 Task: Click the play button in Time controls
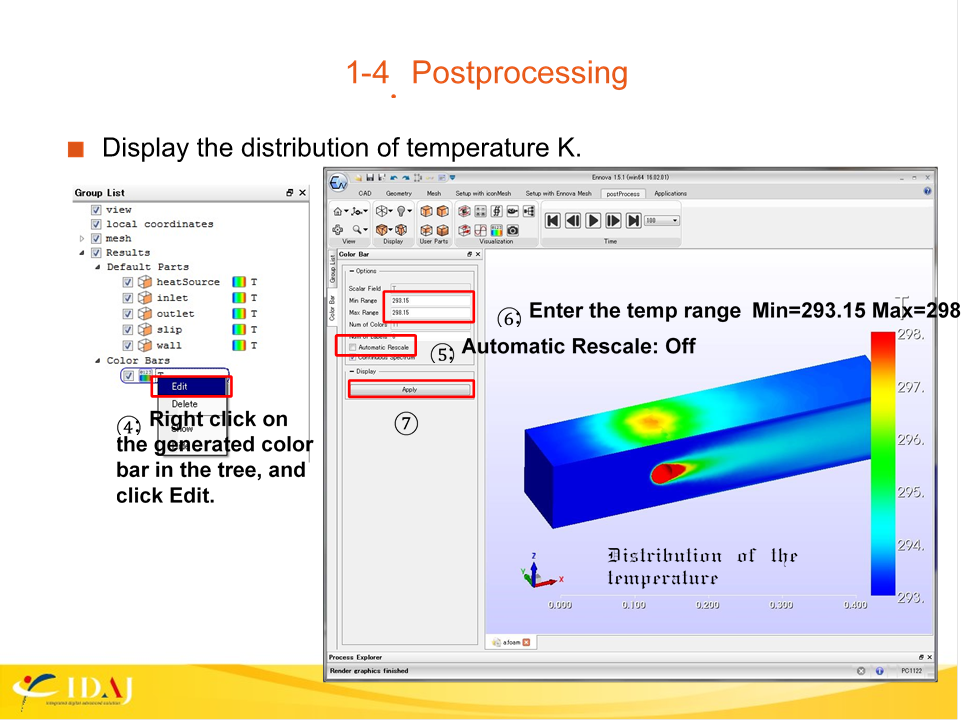tap(593, 220)
